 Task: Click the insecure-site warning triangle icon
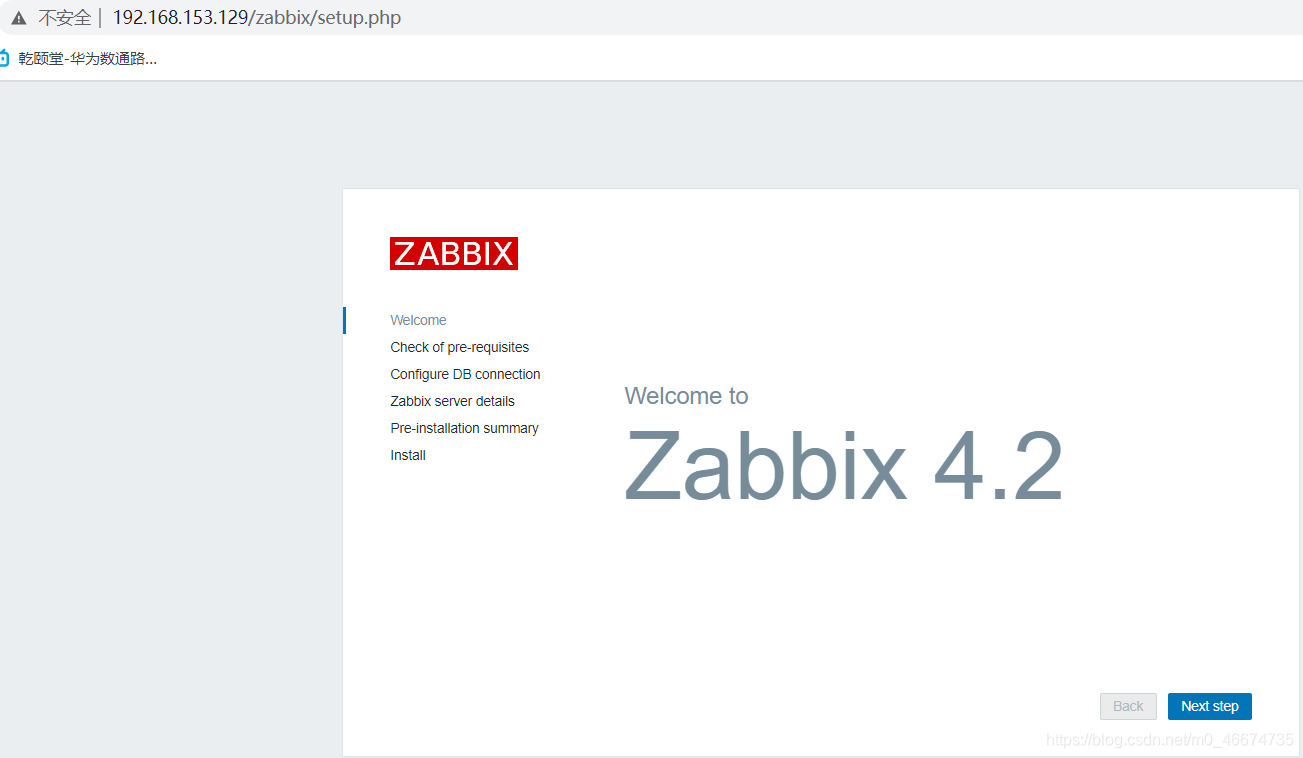[19, 18]
